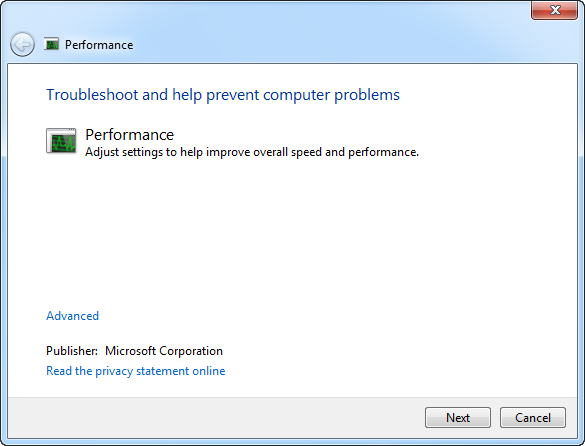Click the green graph inside the large icon
The image size is (585, 446).
pos(63,143)
